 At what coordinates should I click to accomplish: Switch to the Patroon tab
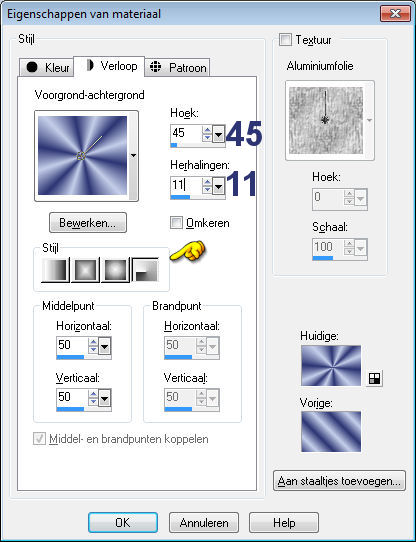(x=177, y=67)
